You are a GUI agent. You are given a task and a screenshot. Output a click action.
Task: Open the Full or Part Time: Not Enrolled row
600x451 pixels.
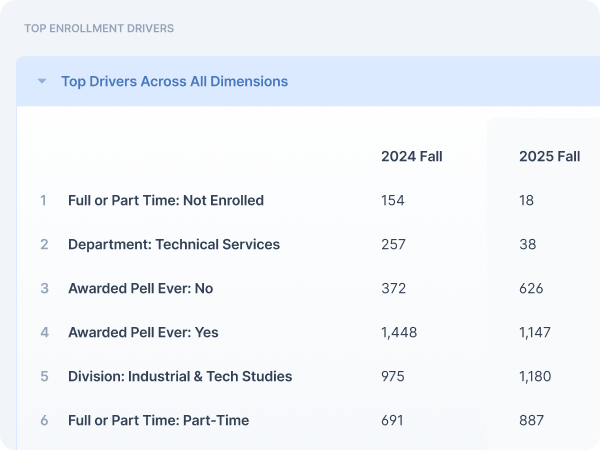[166, 200]
